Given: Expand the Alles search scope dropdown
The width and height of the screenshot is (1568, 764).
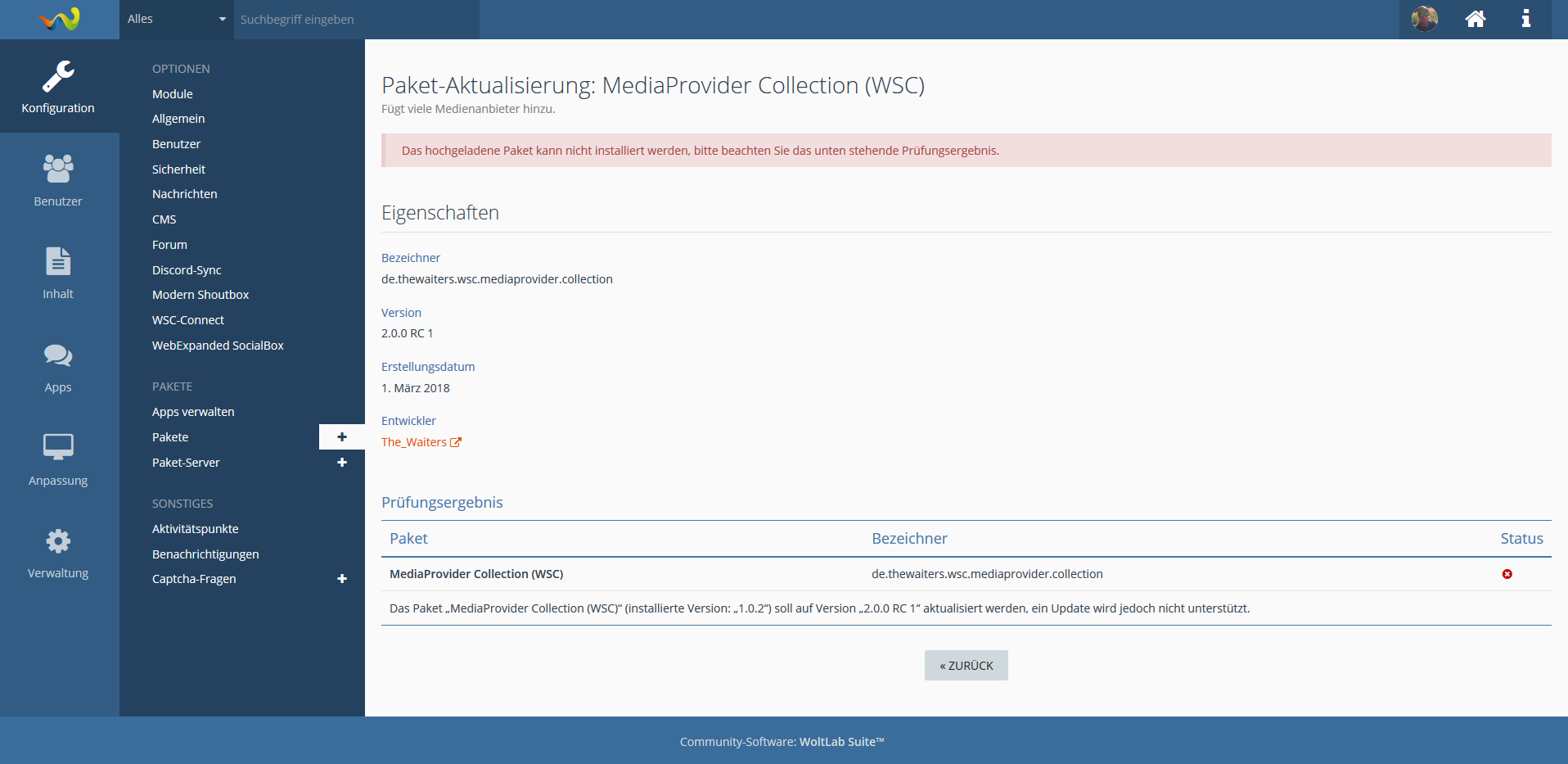Looking at the screenshot, I should pyautogui.click(x=176, y=19).
